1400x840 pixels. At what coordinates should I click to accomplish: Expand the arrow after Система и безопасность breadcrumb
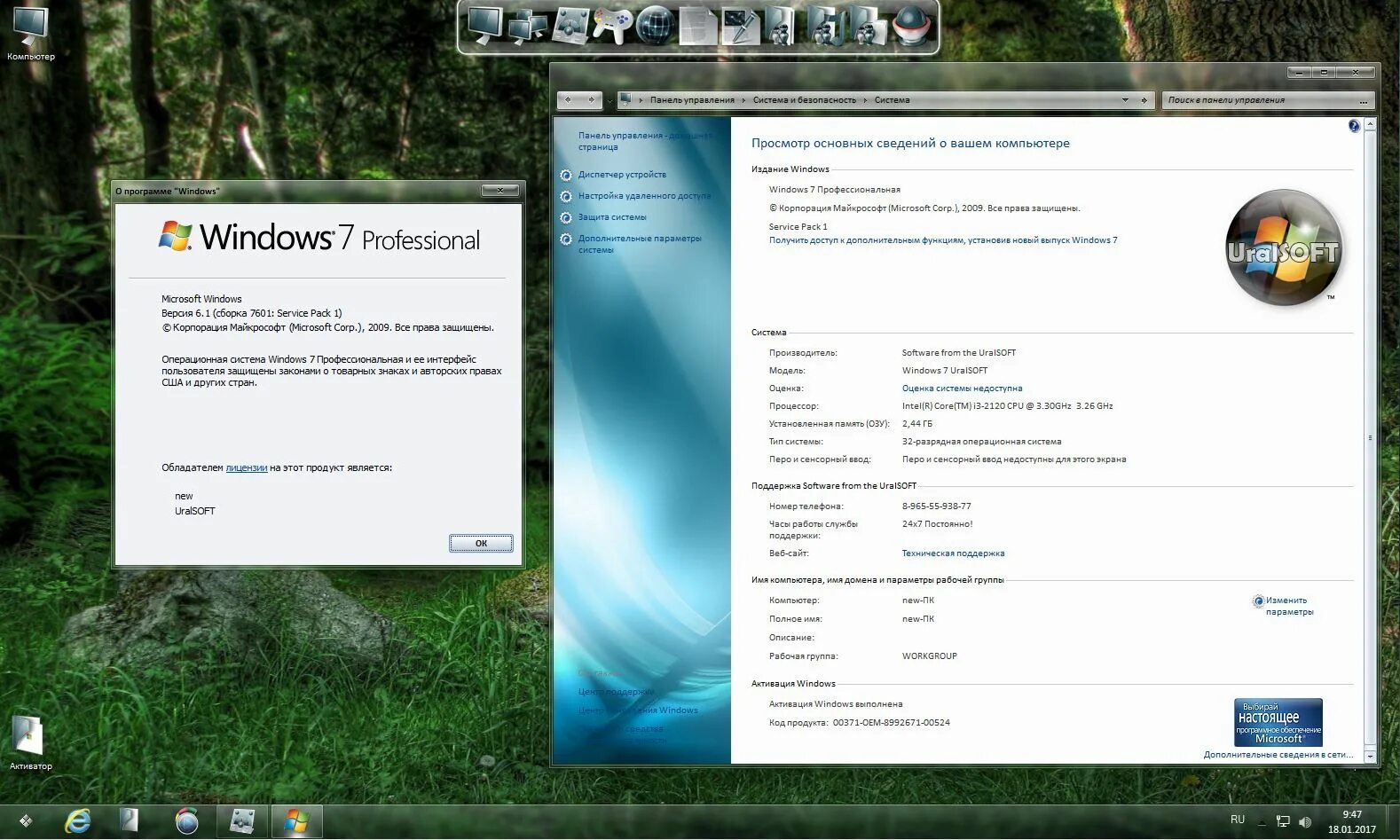pyautogui.click(x=865, y=100)
